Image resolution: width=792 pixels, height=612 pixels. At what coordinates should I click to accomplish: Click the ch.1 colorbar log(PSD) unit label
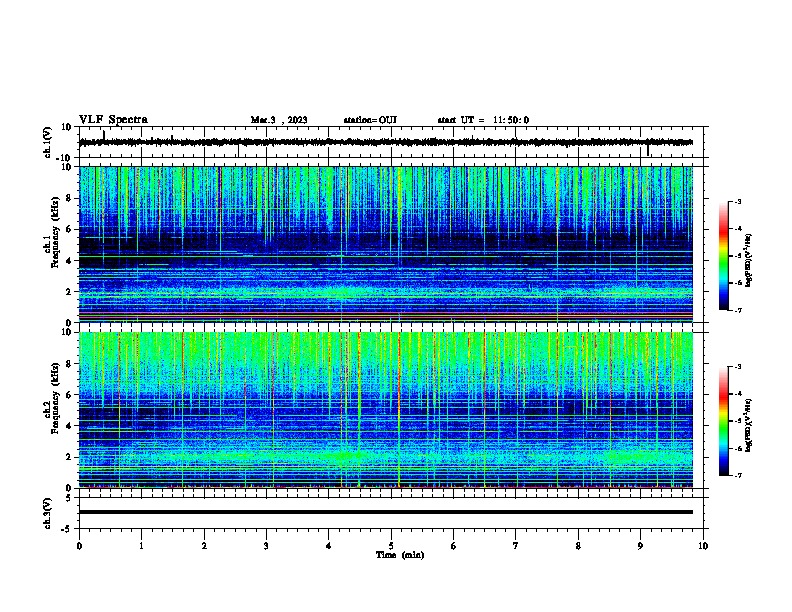(x=748, y=261)
